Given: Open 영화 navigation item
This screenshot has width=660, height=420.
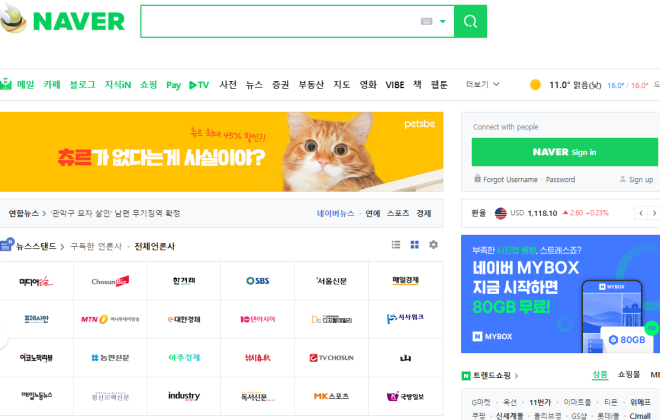Looking at the screenshot, I should point(368,85).
